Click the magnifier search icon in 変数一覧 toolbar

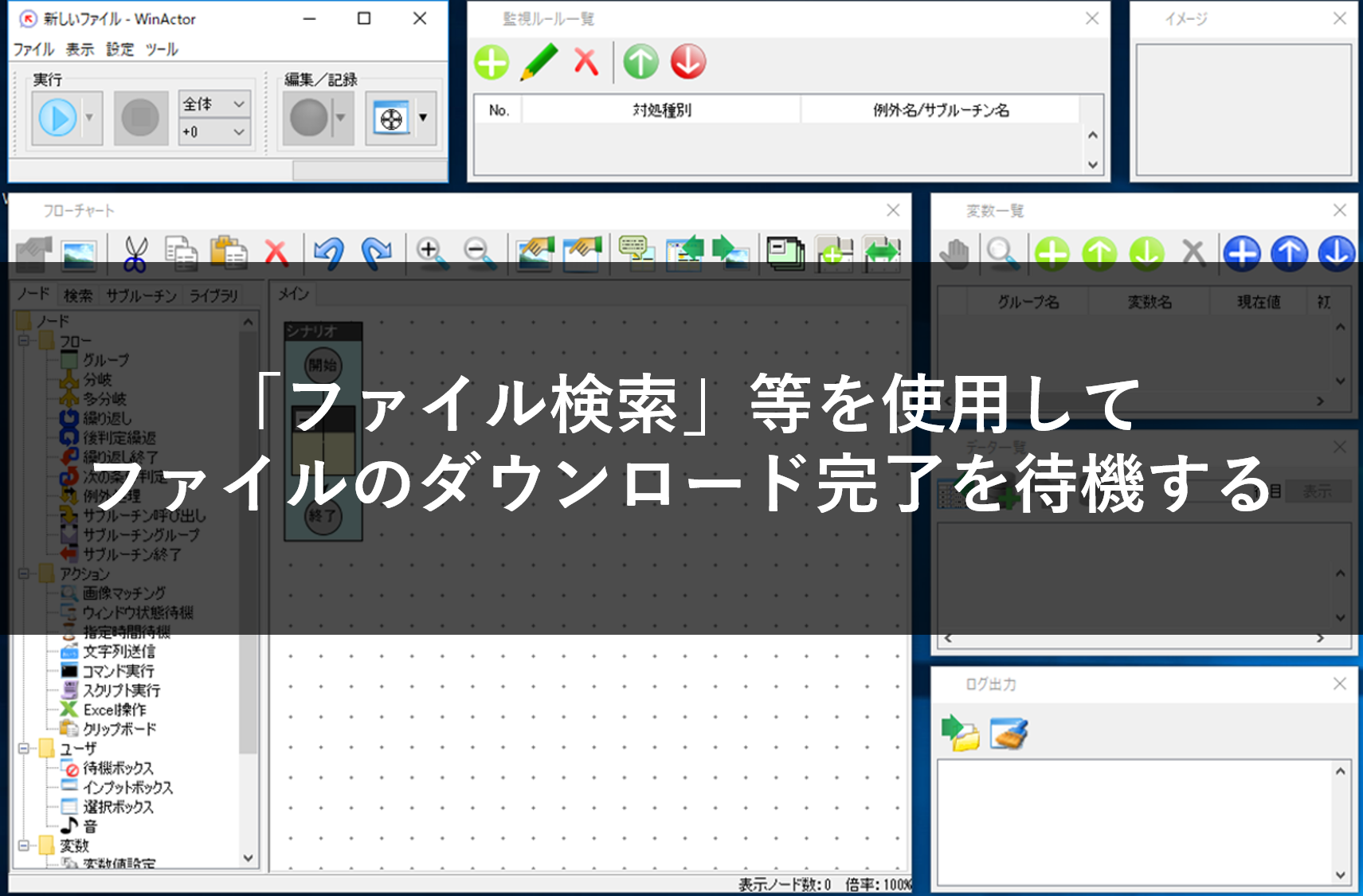pyautogui.click(x=1001, y=252)
